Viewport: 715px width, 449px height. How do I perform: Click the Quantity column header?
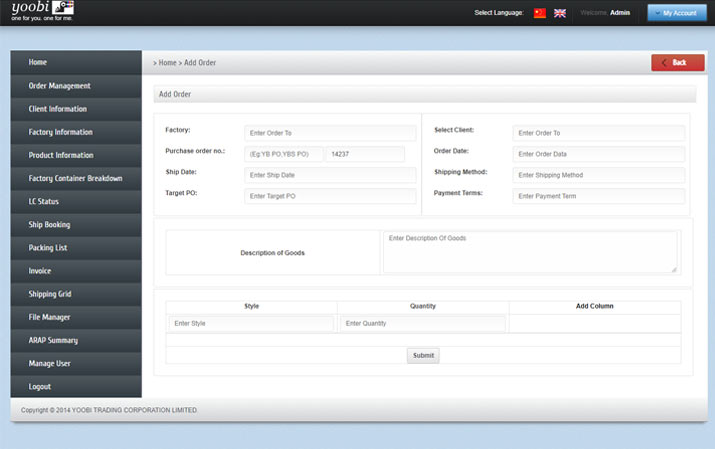(423, 306)
